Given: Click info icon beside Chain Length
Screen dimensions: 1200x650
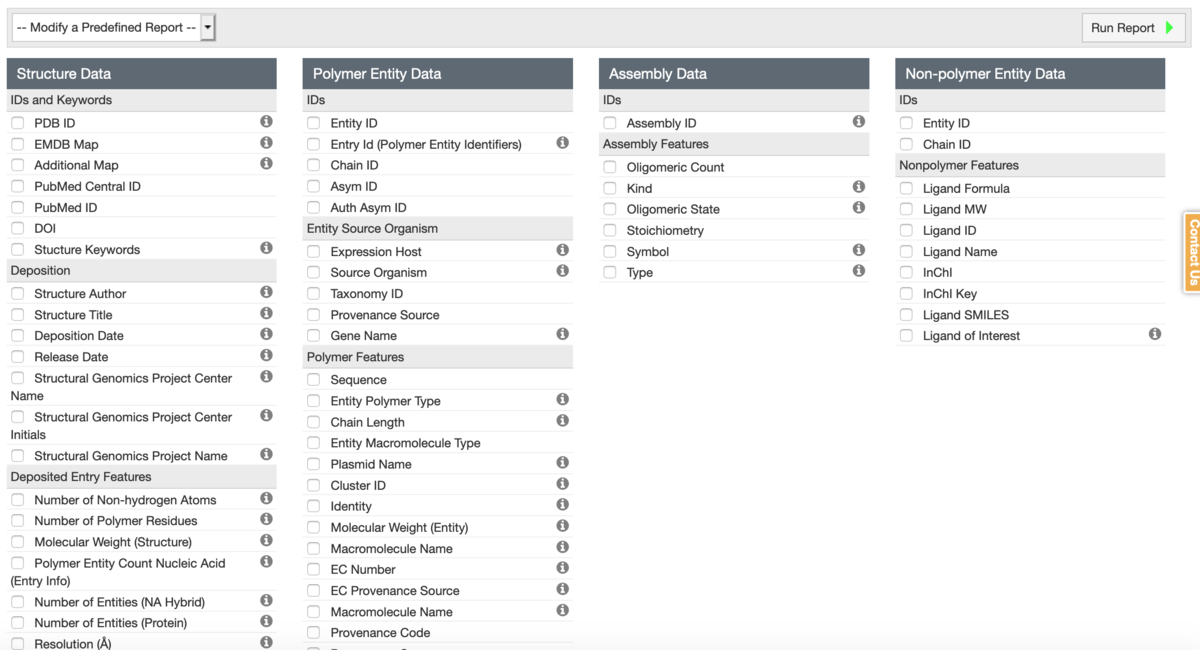Looking at the screenshot, I should (562, 421).
